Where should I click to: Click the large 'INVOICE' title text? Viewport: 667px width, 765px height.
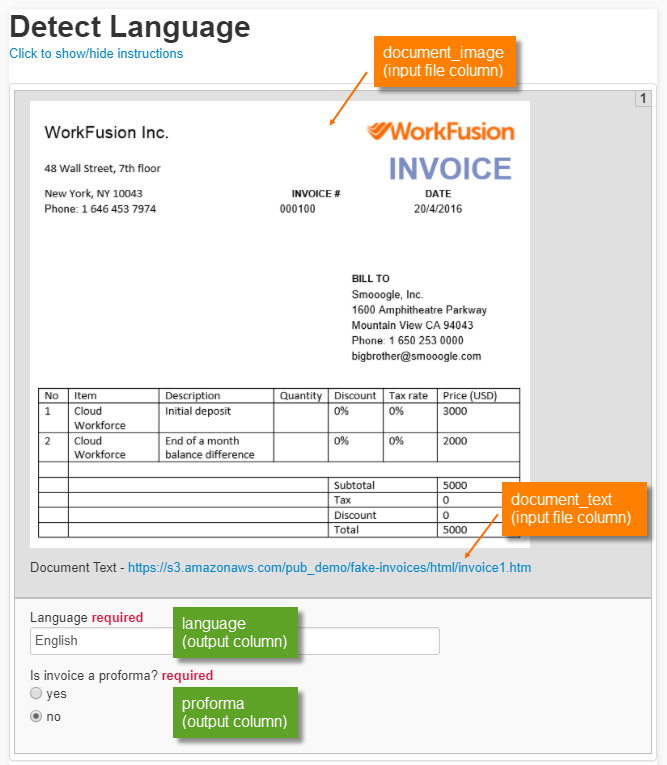450,169
